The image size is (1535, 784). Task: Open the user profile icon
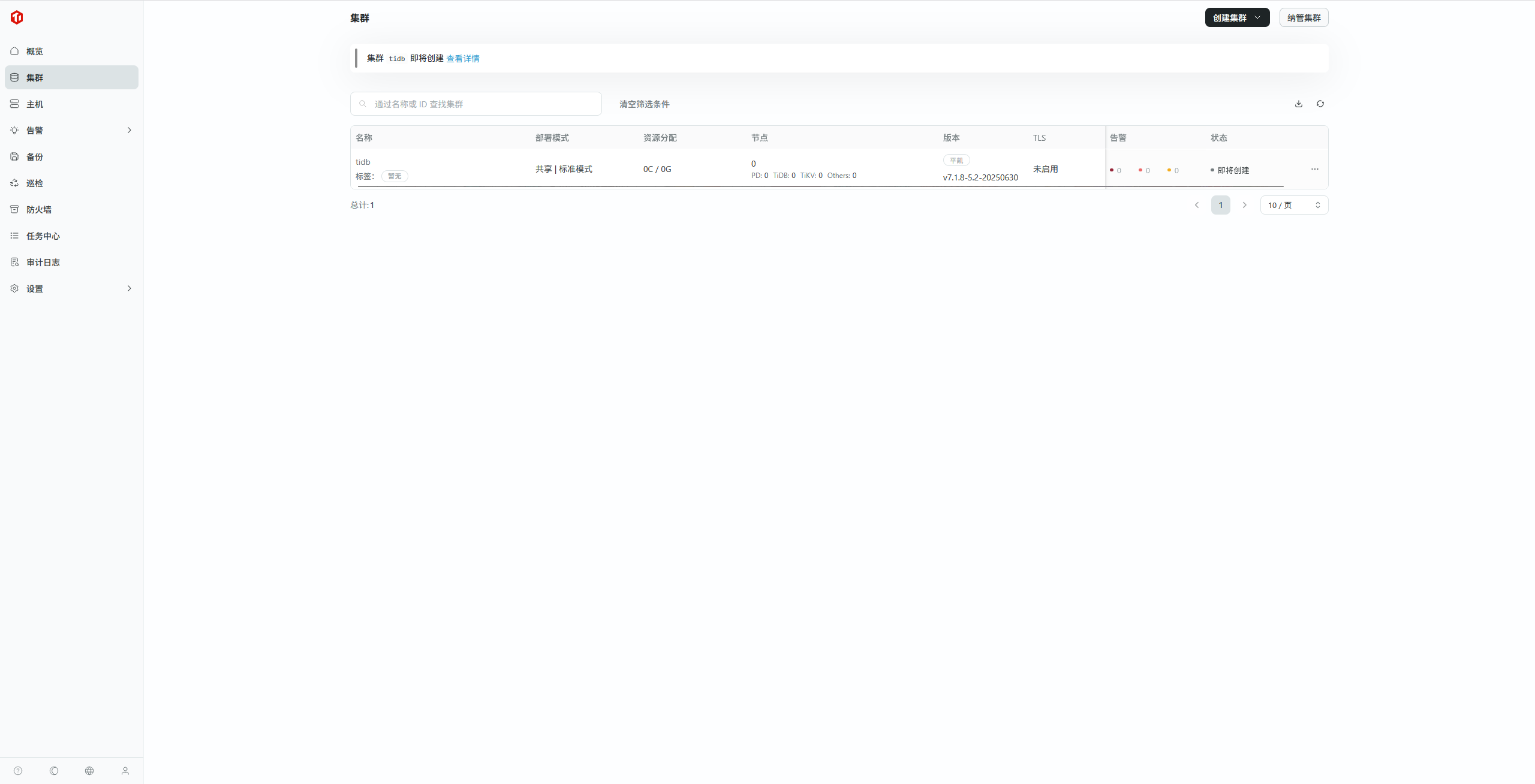click(125, 771)
